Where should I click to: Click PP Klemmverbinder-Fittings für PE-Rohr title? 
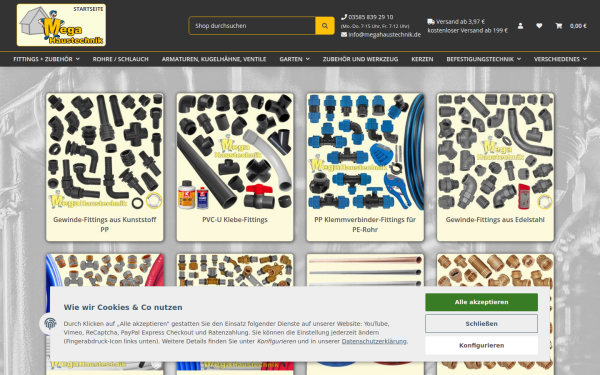pos(365,225)
